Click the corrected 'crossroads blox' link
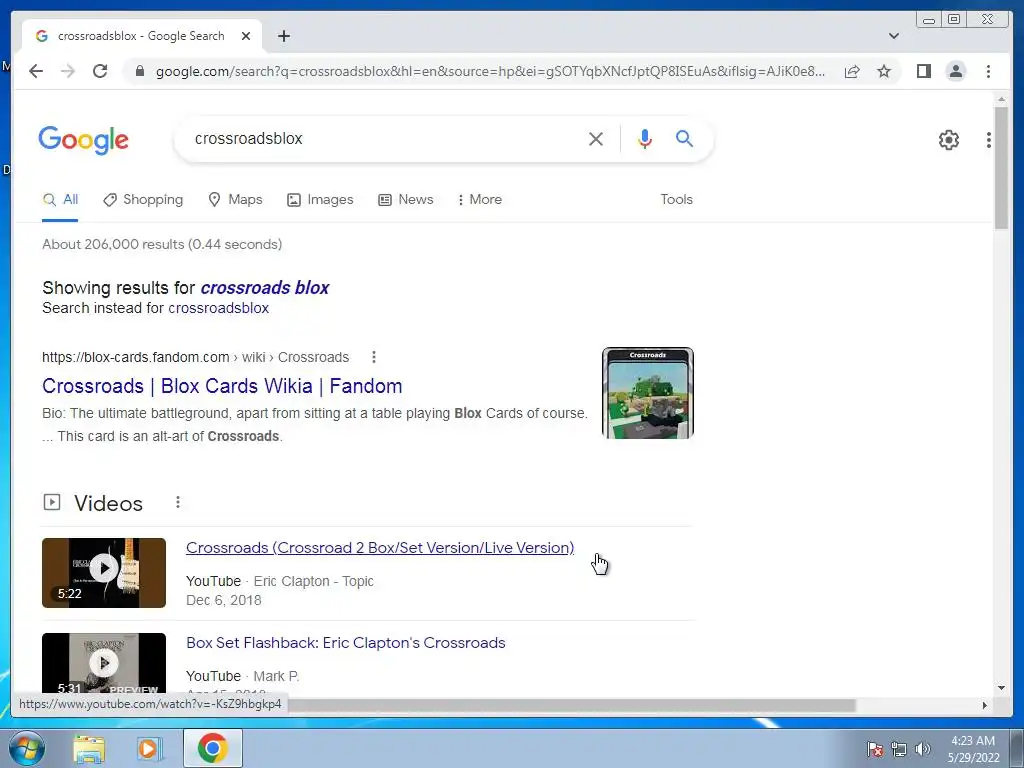The width and height of the screenshot is (1024, 768). pyautogui.click(x=264, y=287)
